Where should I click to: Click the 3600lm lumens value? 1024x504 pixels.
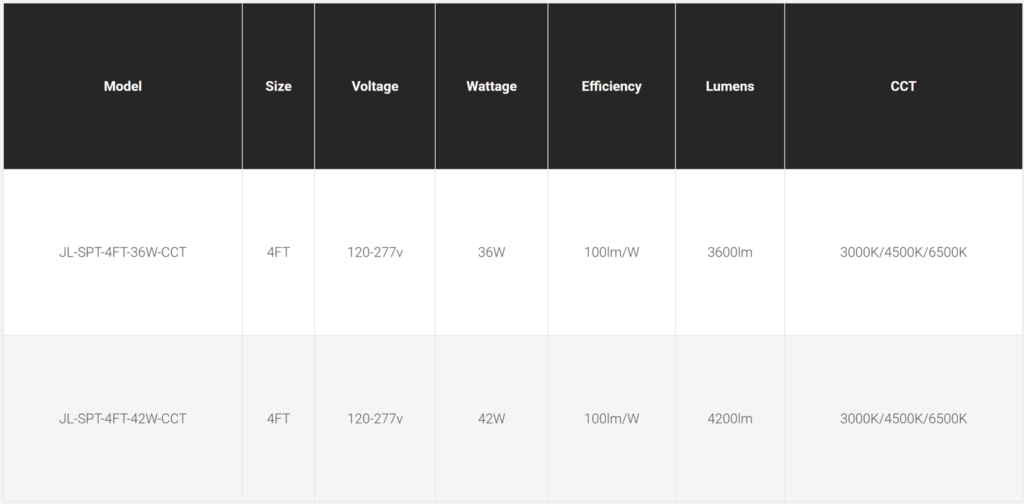tap(730, 252)
